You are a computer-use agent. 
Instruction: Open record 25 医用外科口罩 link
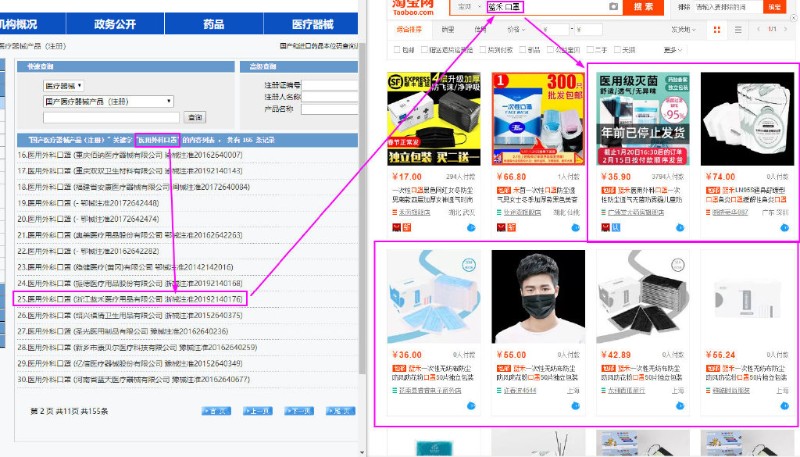coord(130,298)
